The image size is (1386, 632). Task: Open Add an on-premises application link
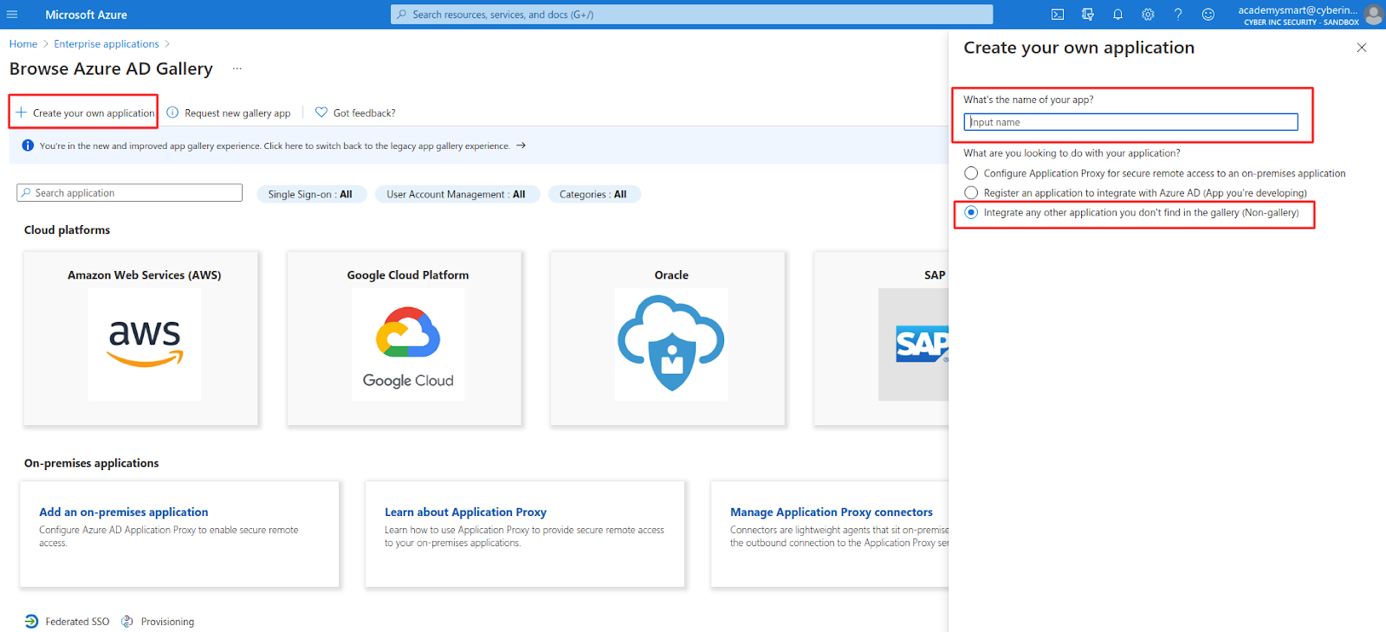[x=124, y=512]
